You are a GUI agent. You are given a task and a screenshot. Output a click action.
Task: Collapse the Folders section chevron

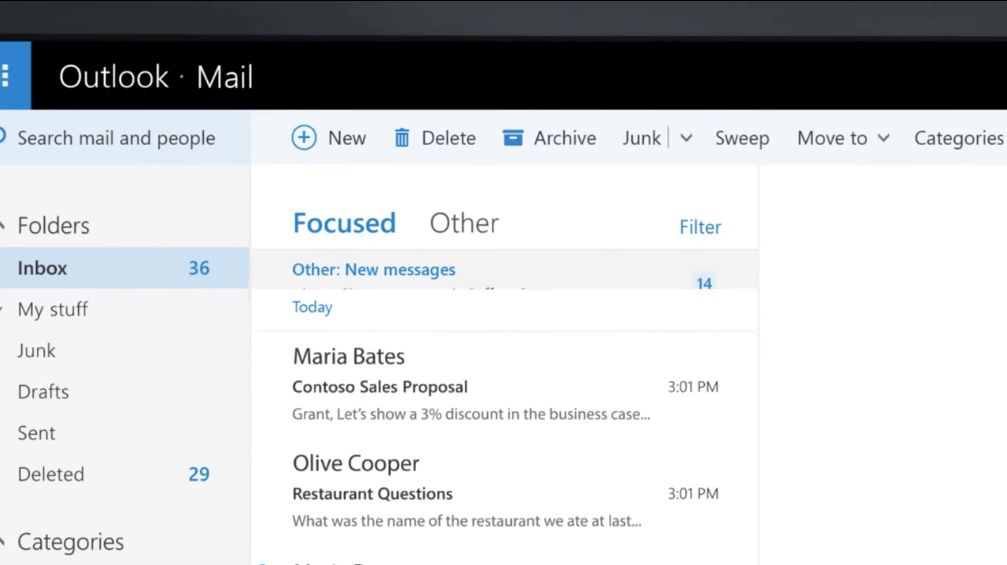[3, 226]
